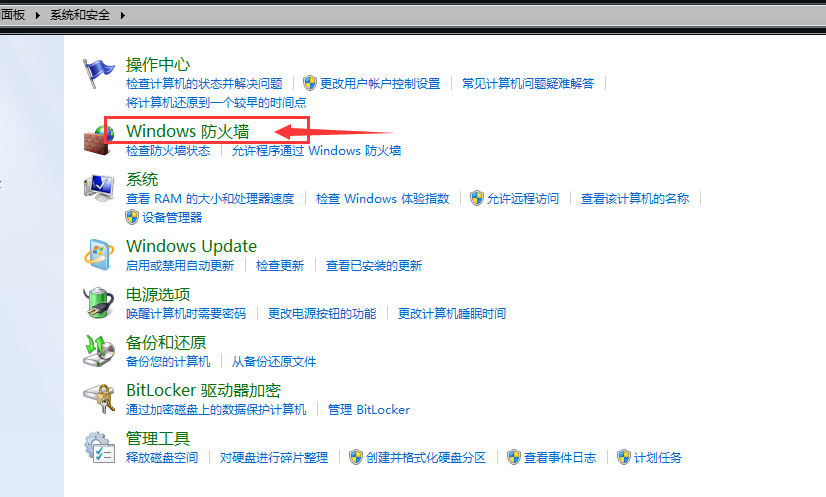Click the Backup and Restore icon

pyautogui.click(x=99, y=350)
